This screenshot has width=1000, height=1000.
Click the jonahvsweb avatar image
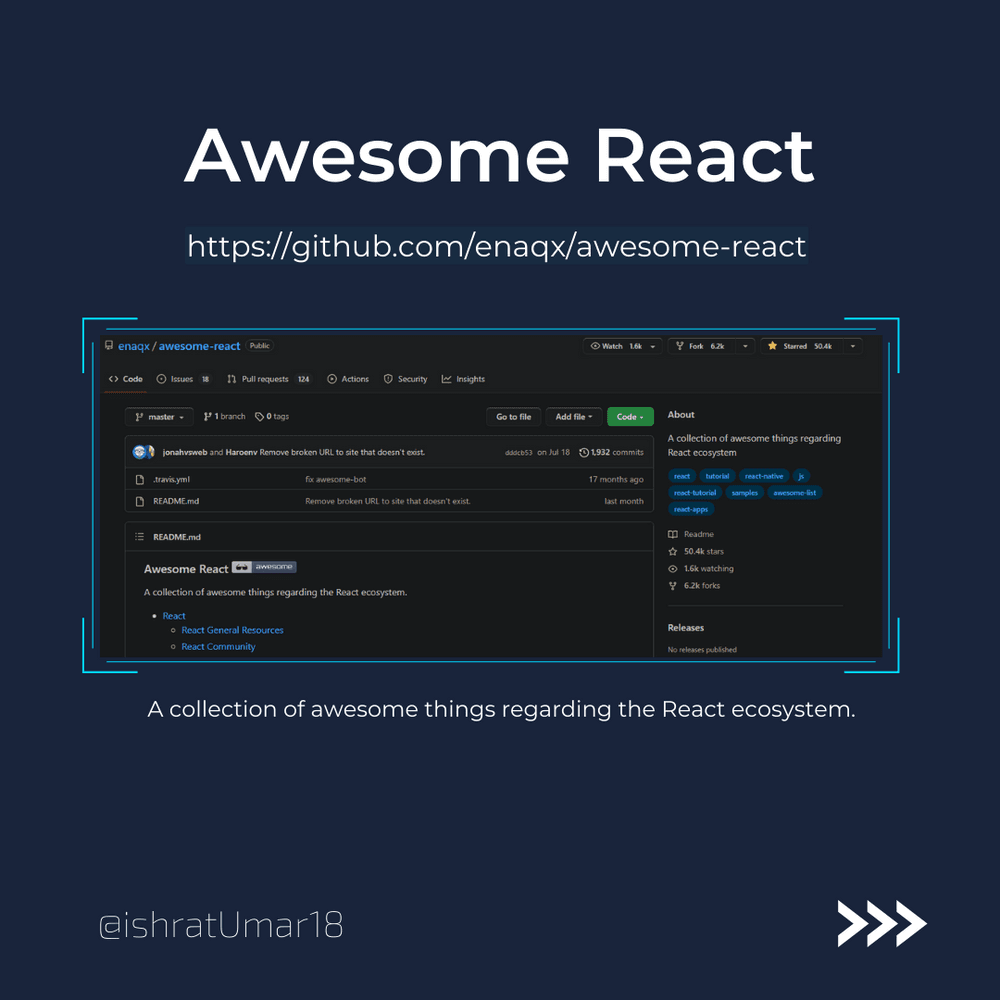pyautogui.click(x=141, y=452)
